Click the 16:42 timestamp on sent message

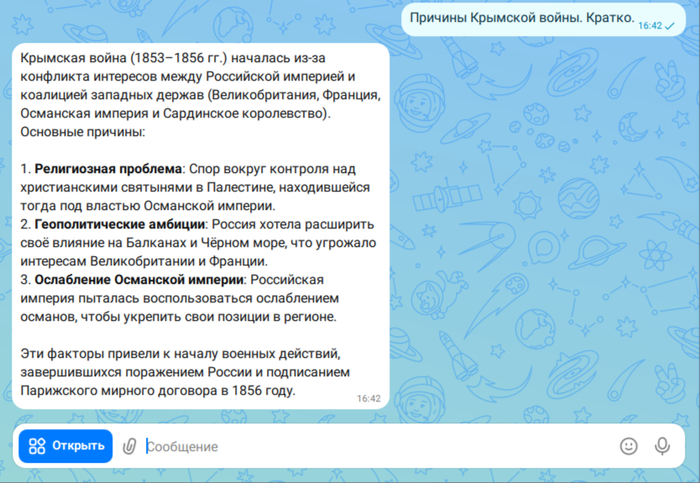click(650, 25)
